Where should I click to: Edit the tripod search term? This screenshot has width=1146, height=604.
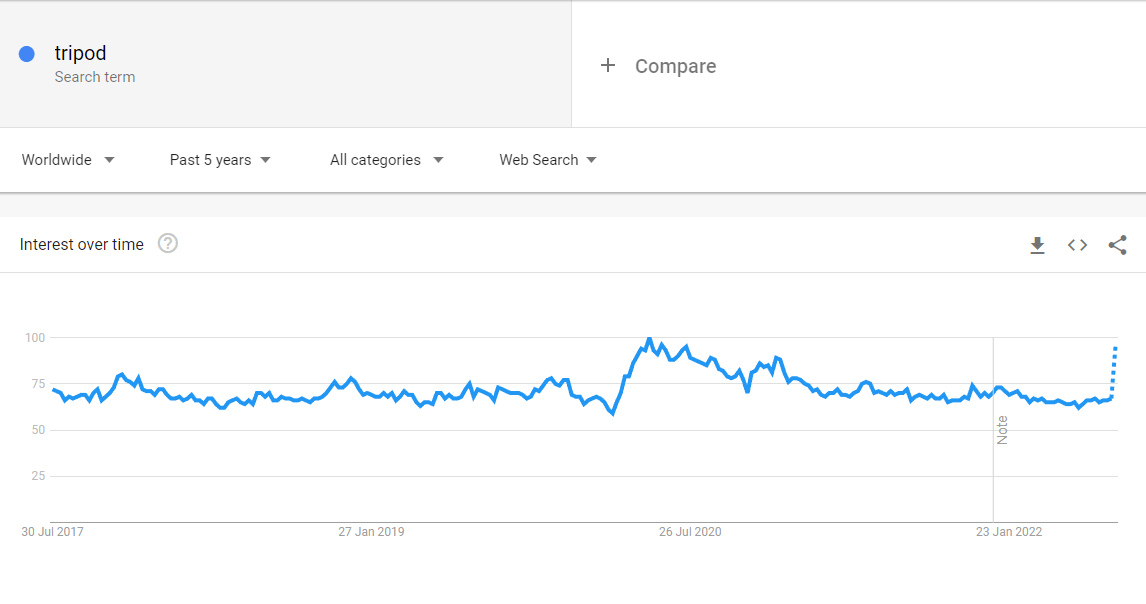coord(80,53)
